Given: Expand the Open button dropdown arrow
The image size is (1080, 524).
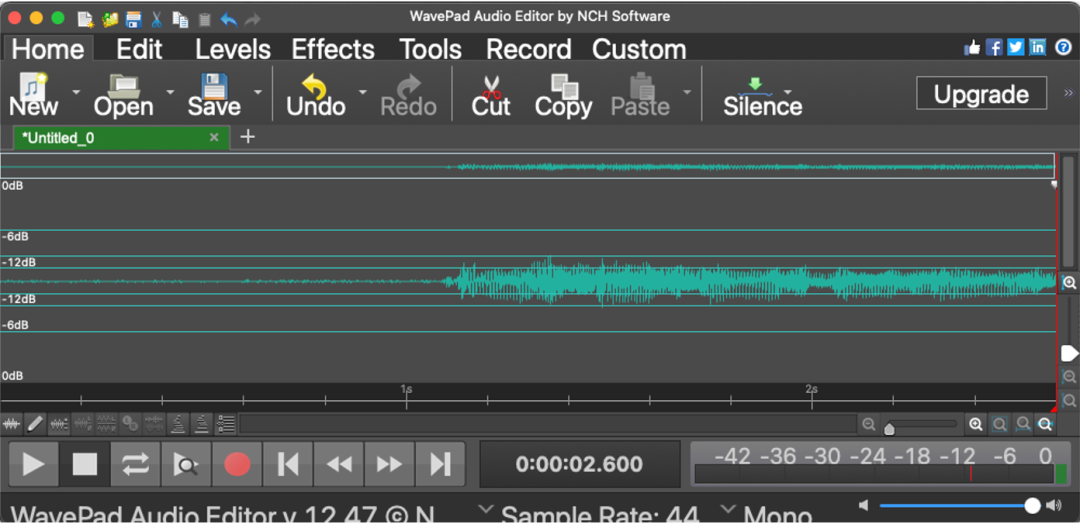Looking at the screenshot, I should (x=169, y=91).
